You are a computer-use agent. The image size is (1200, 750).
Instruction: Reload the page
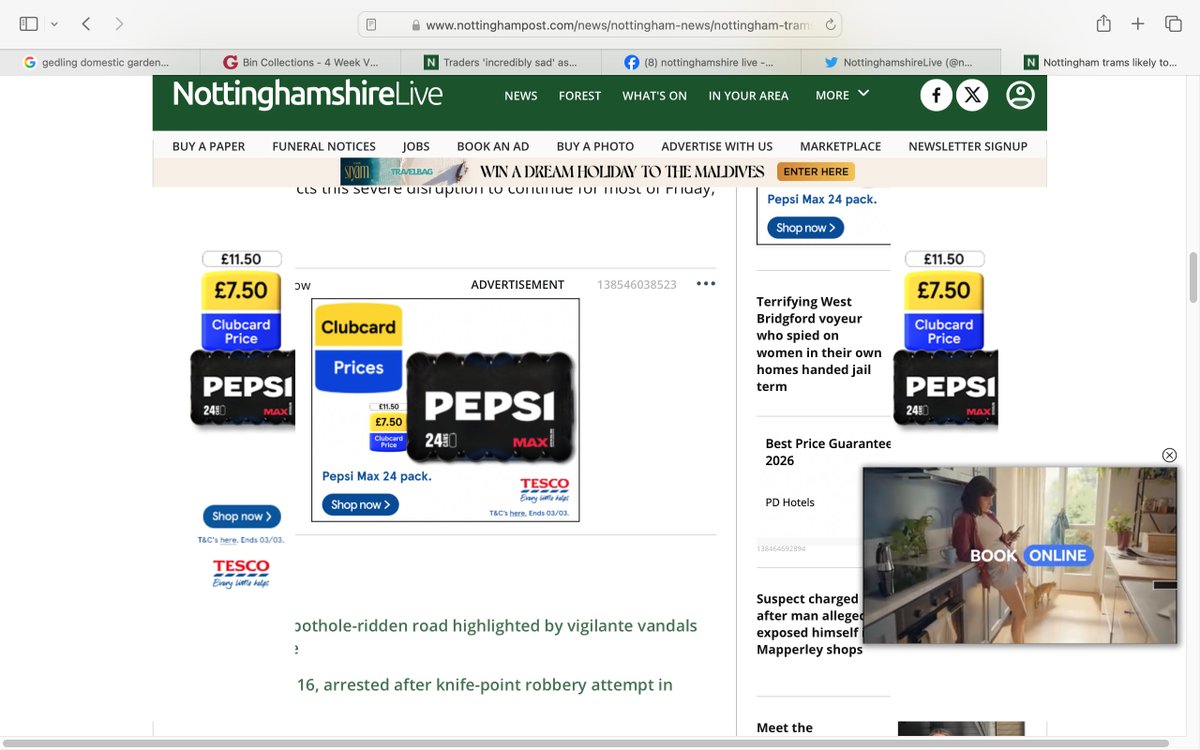829,24
